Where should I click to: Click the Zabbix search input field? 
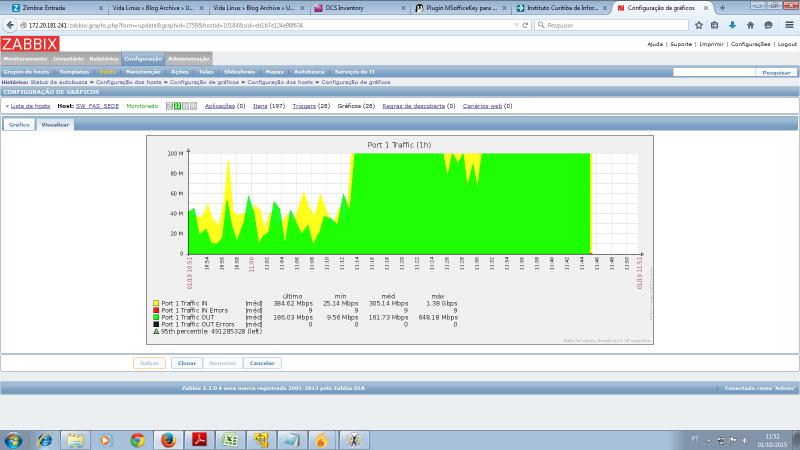click(713, 72)
